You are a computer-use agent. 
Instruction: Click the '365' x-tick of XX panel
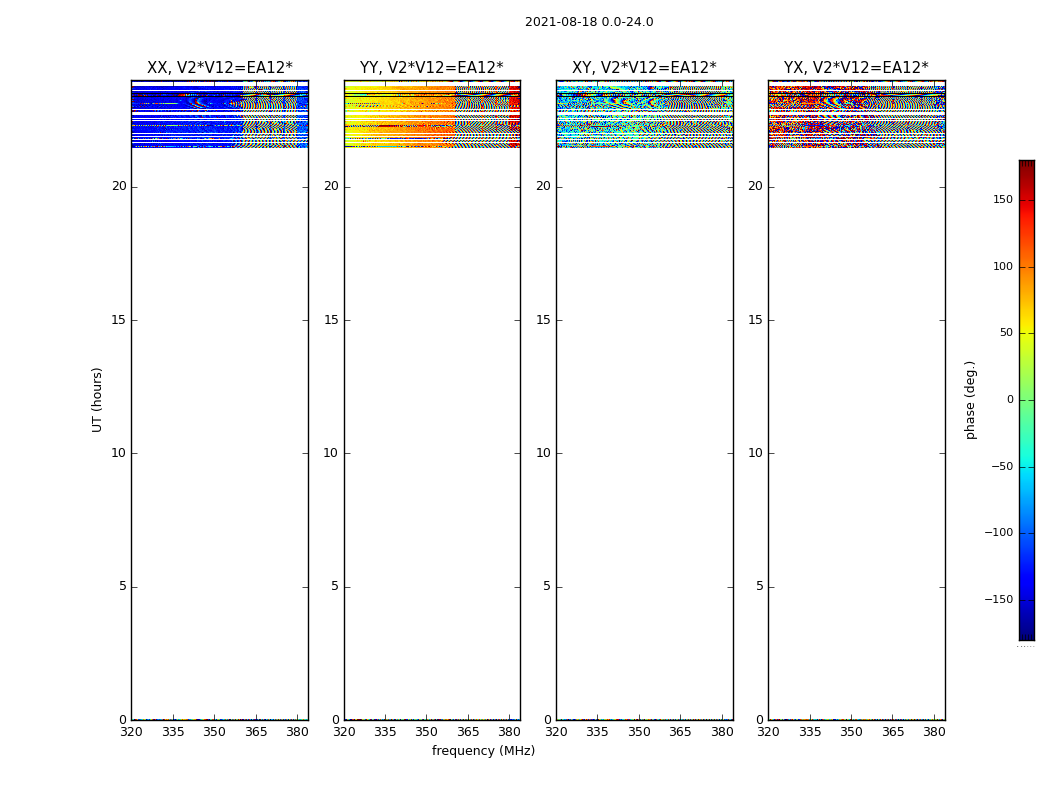pos(256,732)
